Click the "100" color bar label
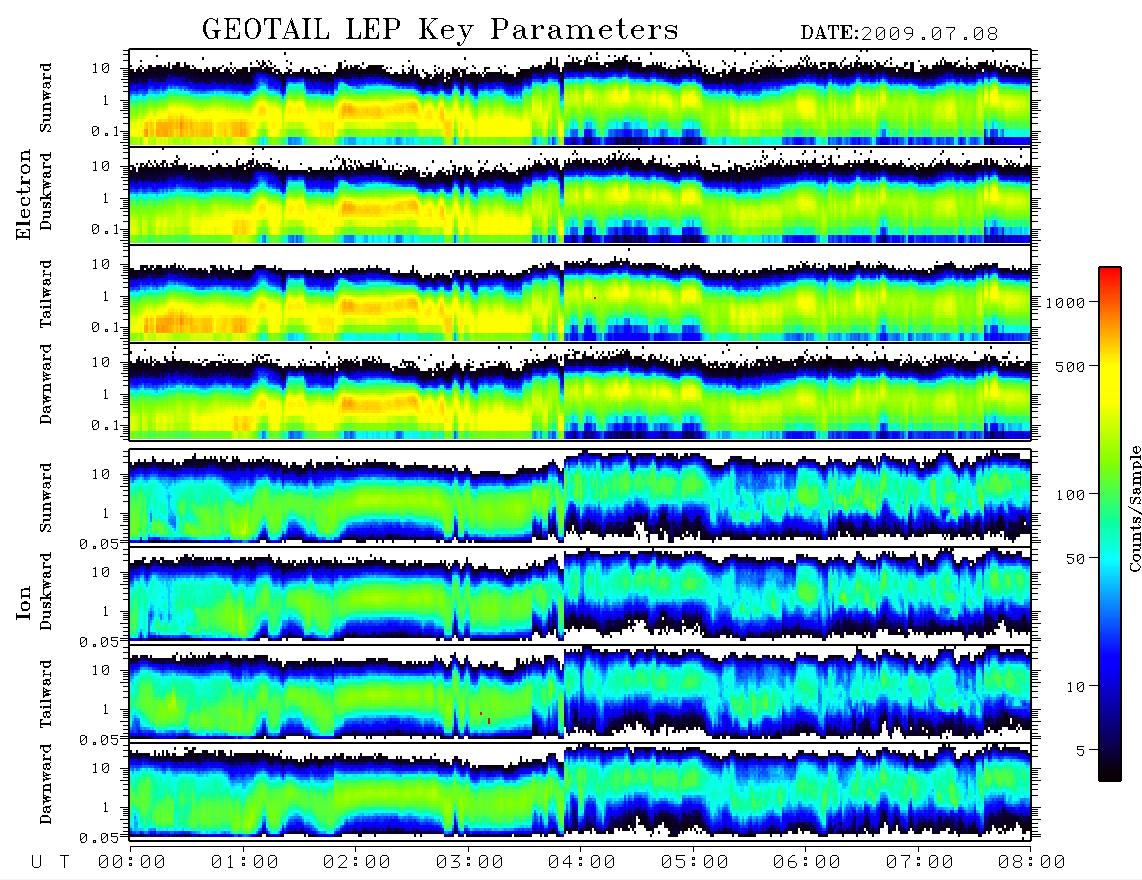1142x880 pixels. (1070, 495)
